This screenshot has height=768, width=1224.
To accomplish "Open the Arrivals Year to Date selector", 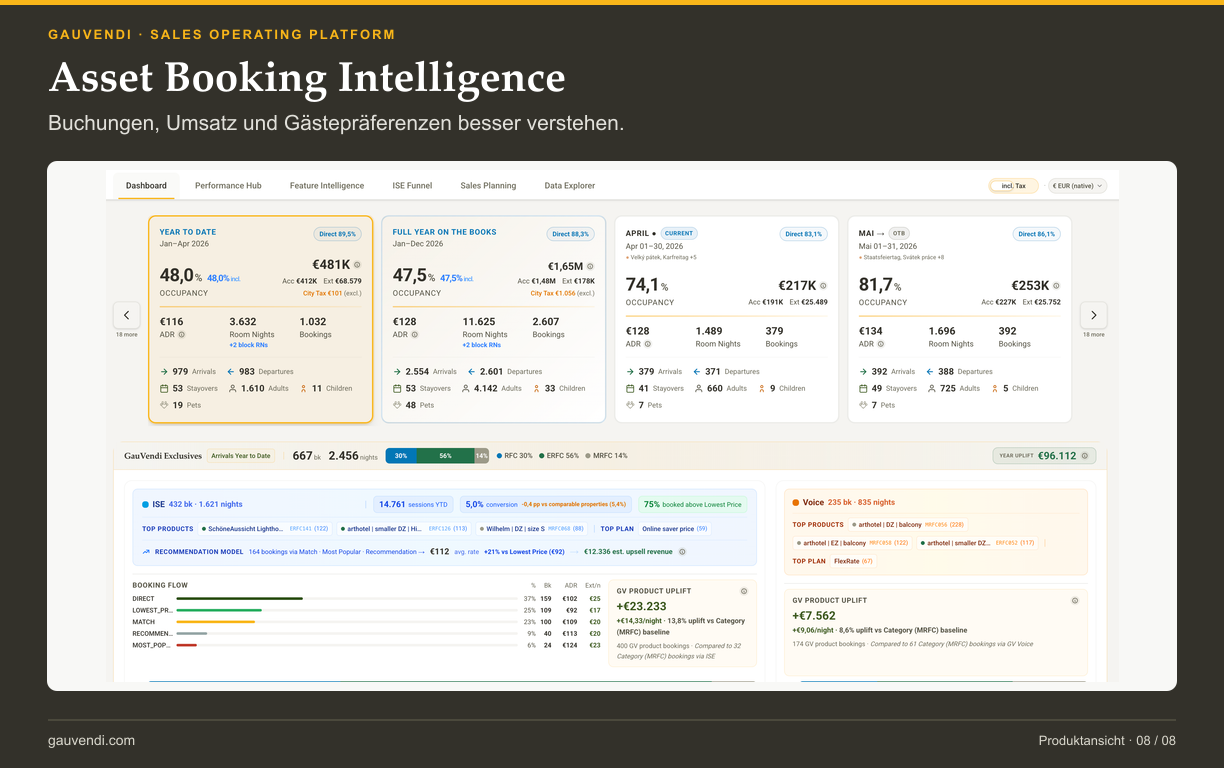I will [240, 456].
